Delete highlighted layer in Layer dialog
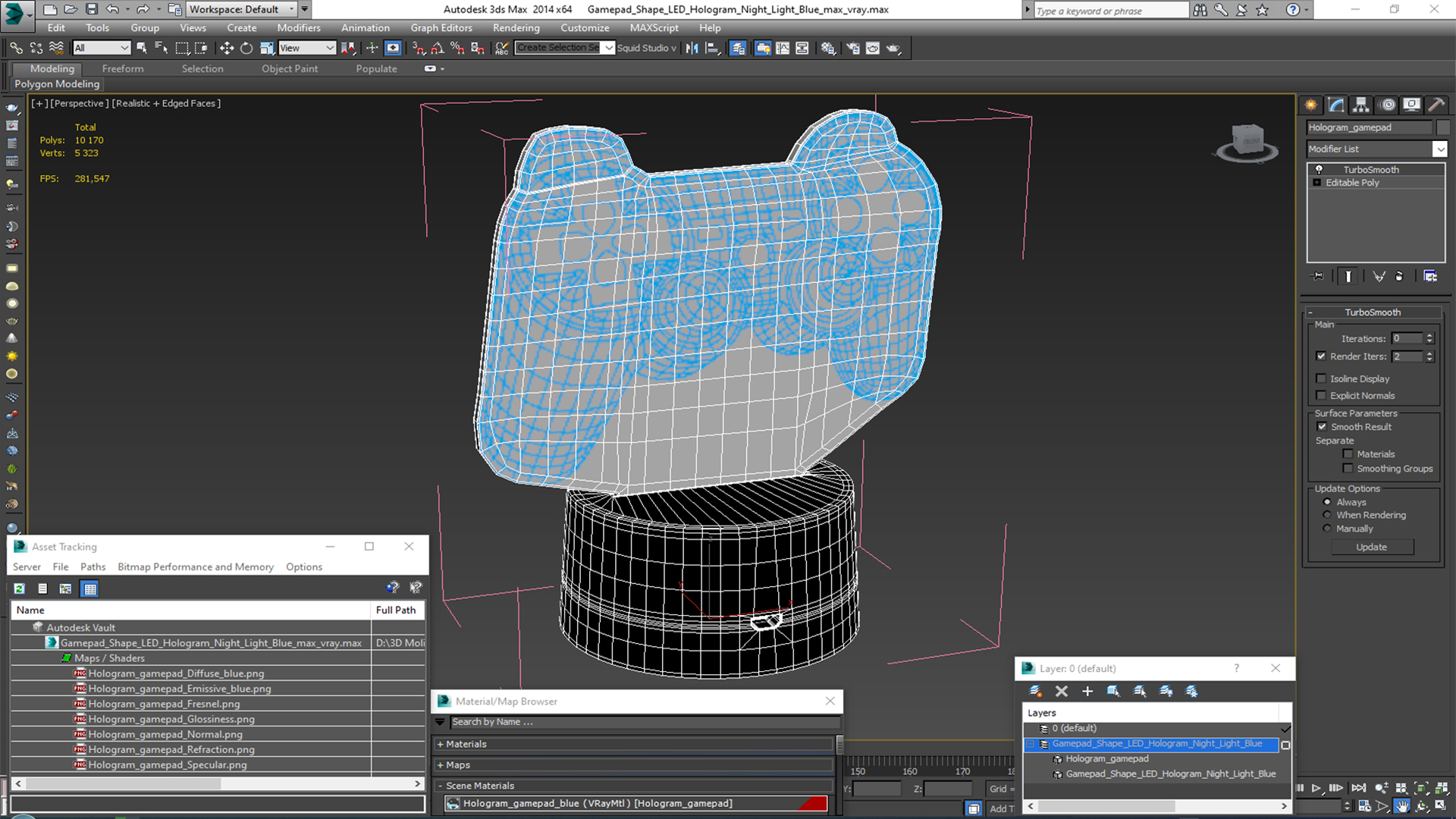 (1061, 691)
